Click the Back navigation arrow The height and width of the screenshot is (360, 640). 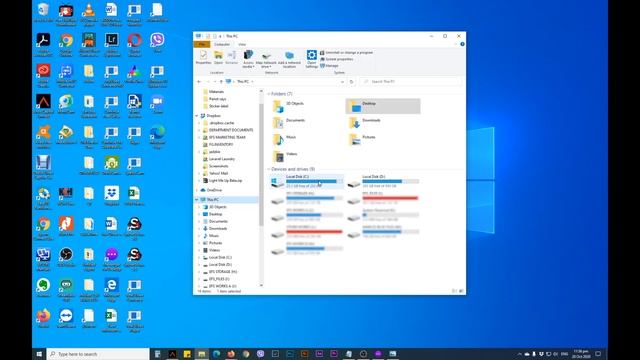coord(199,82)
